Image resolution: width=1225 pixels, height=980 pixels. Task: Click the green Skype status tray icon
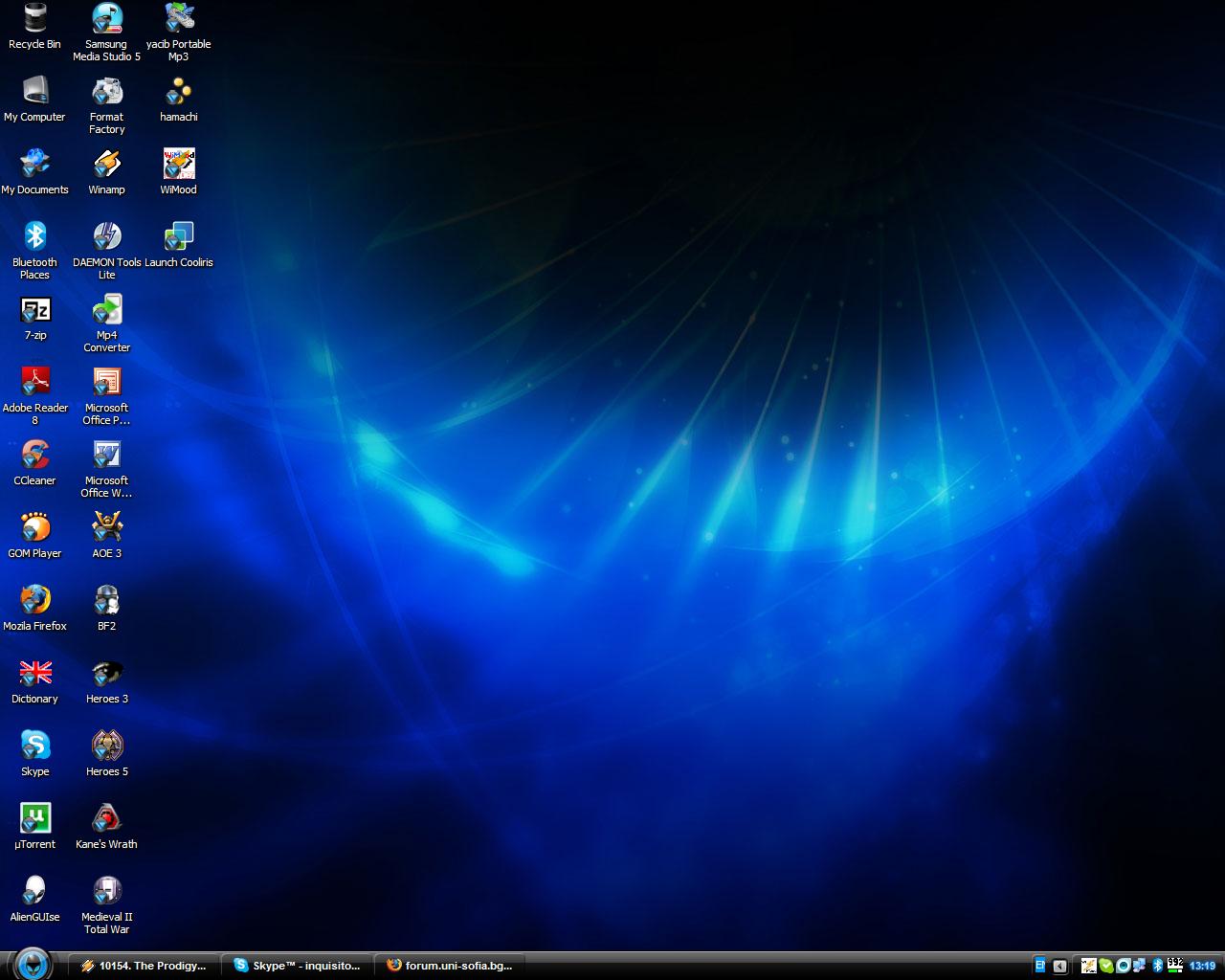1106,966
